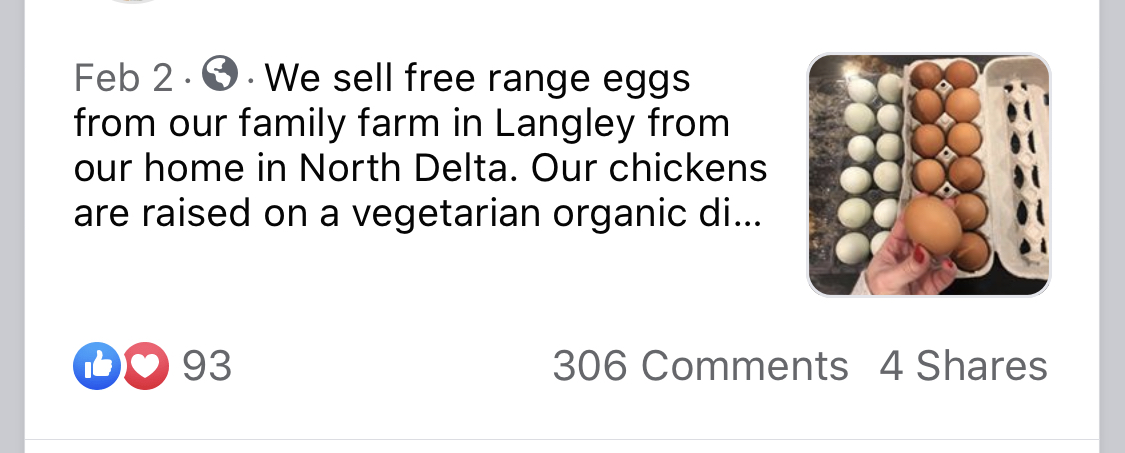Screen dimensions: 1125x453
Task: Open the 4 Shares link
Action: [x=964, y=366]
